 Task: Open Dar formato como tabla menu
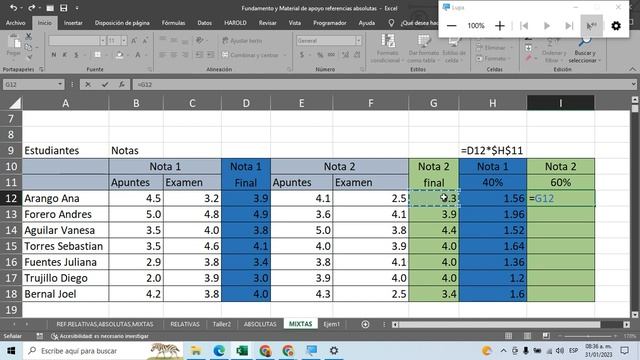tap(423, 49)
